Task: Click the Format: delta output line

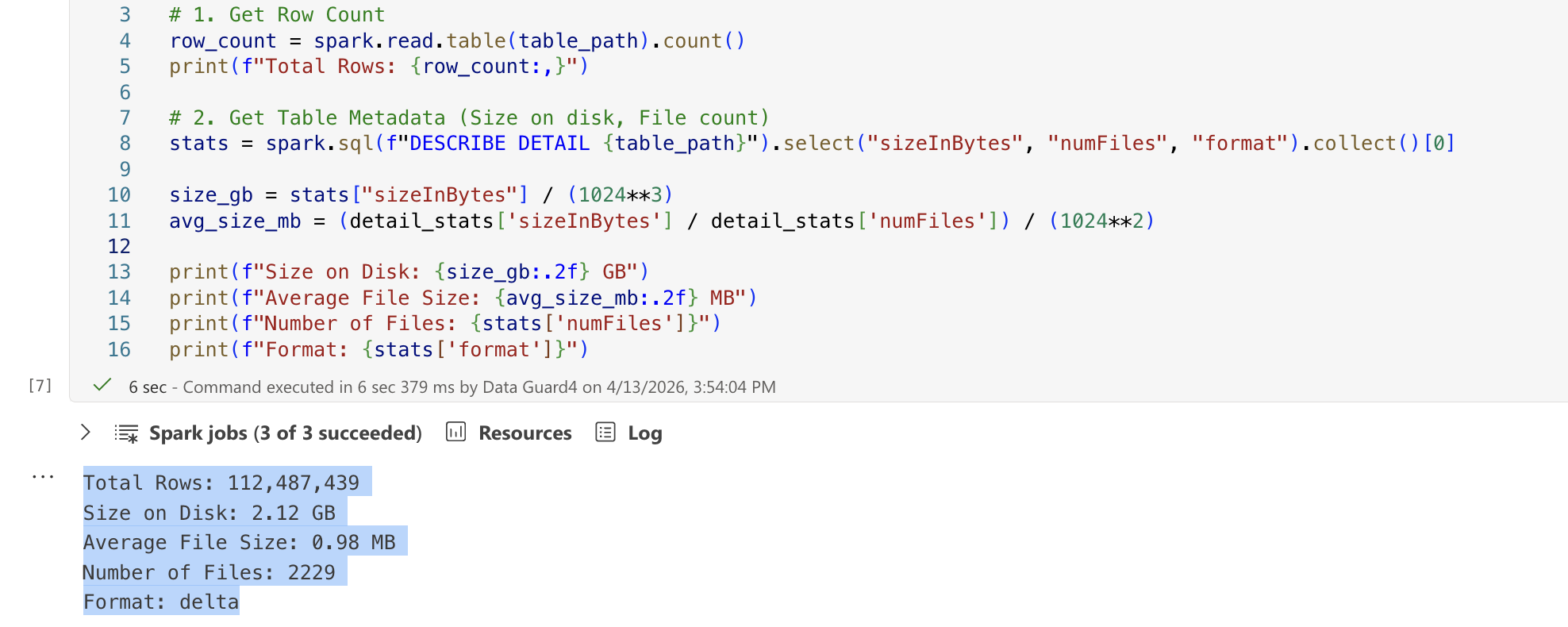Action: (161, 602)
